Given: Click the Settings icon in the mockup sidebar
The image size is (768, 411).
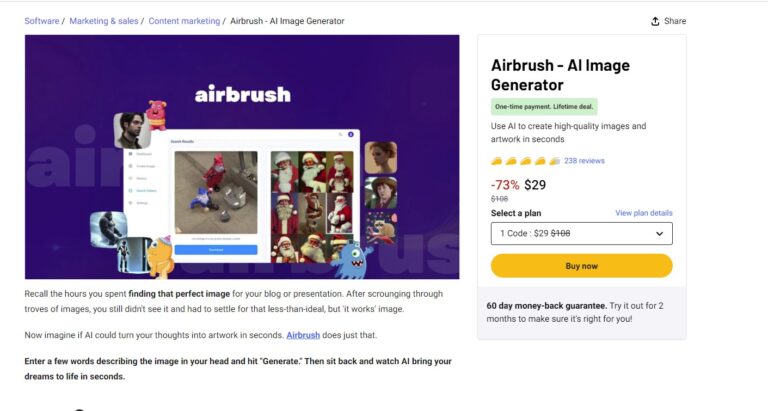Looking at the screenshot, I should tap(130, 203).
